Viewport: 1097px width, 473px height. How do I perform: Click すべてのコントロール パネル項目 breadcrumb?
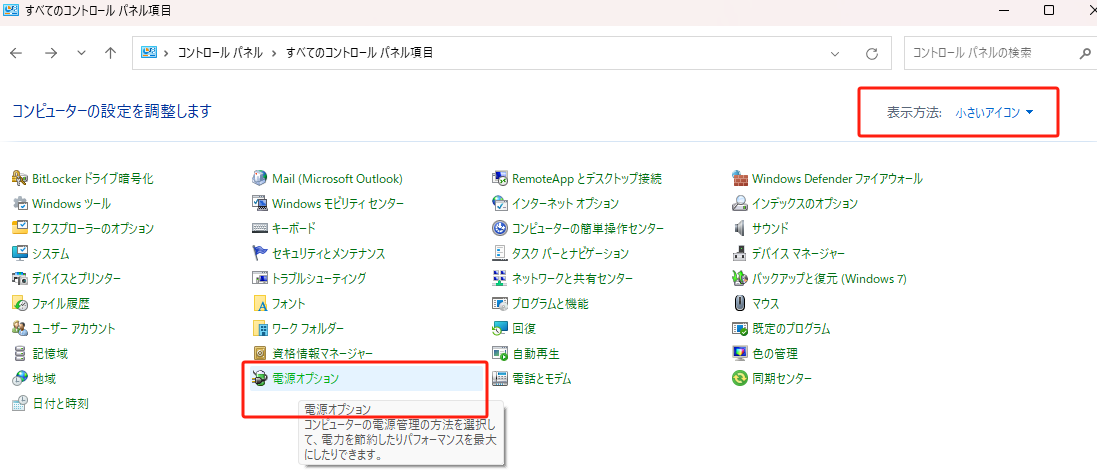[360, 52]
